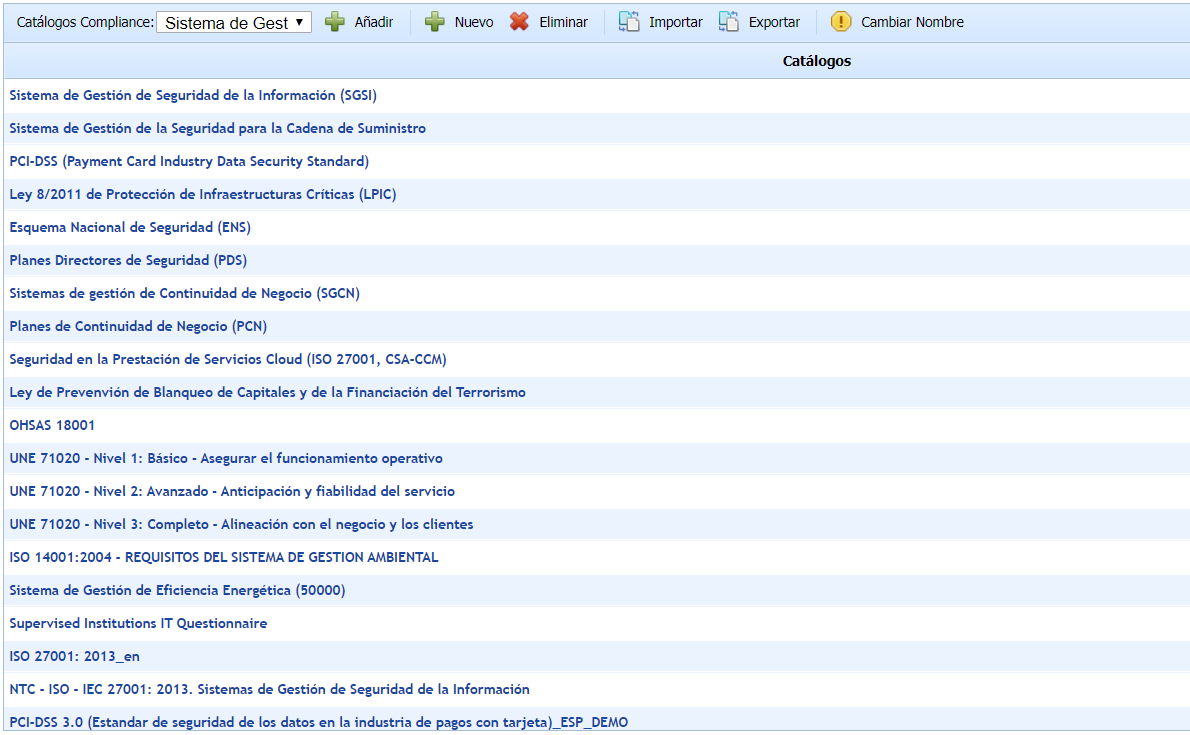
Task: Click the Catálogos column header
Action: [x=816, y=62]
